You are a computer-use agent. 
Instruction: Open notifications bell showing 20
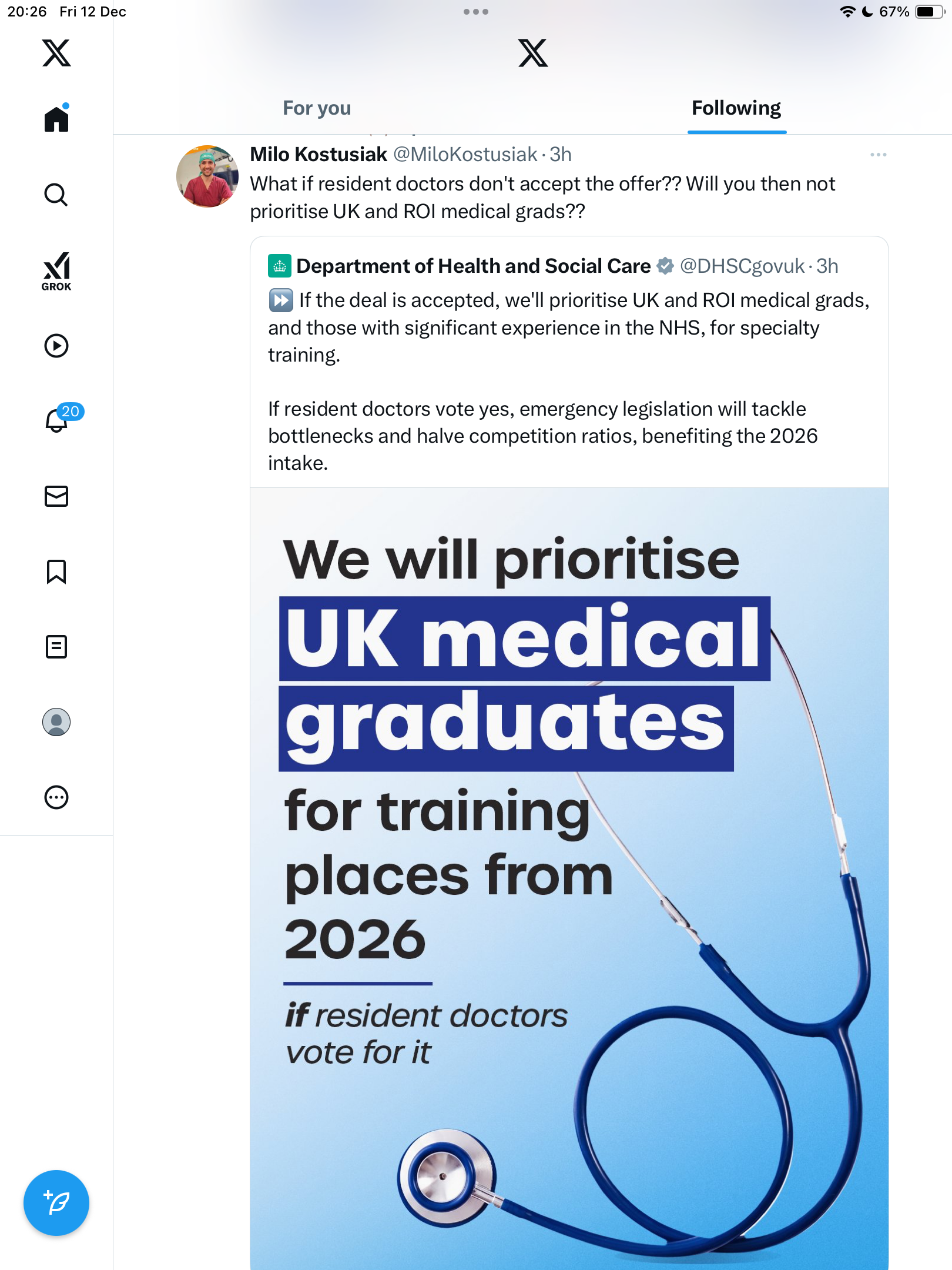pyautogui.click(x=57, y=420)
